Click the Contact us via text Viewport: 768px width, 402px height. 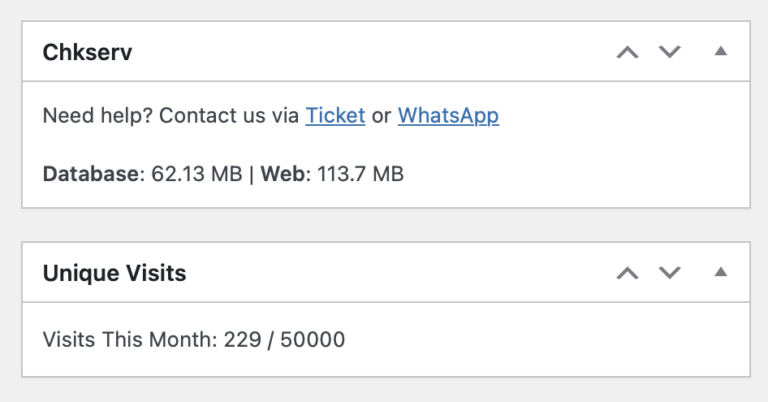[229, 115]
